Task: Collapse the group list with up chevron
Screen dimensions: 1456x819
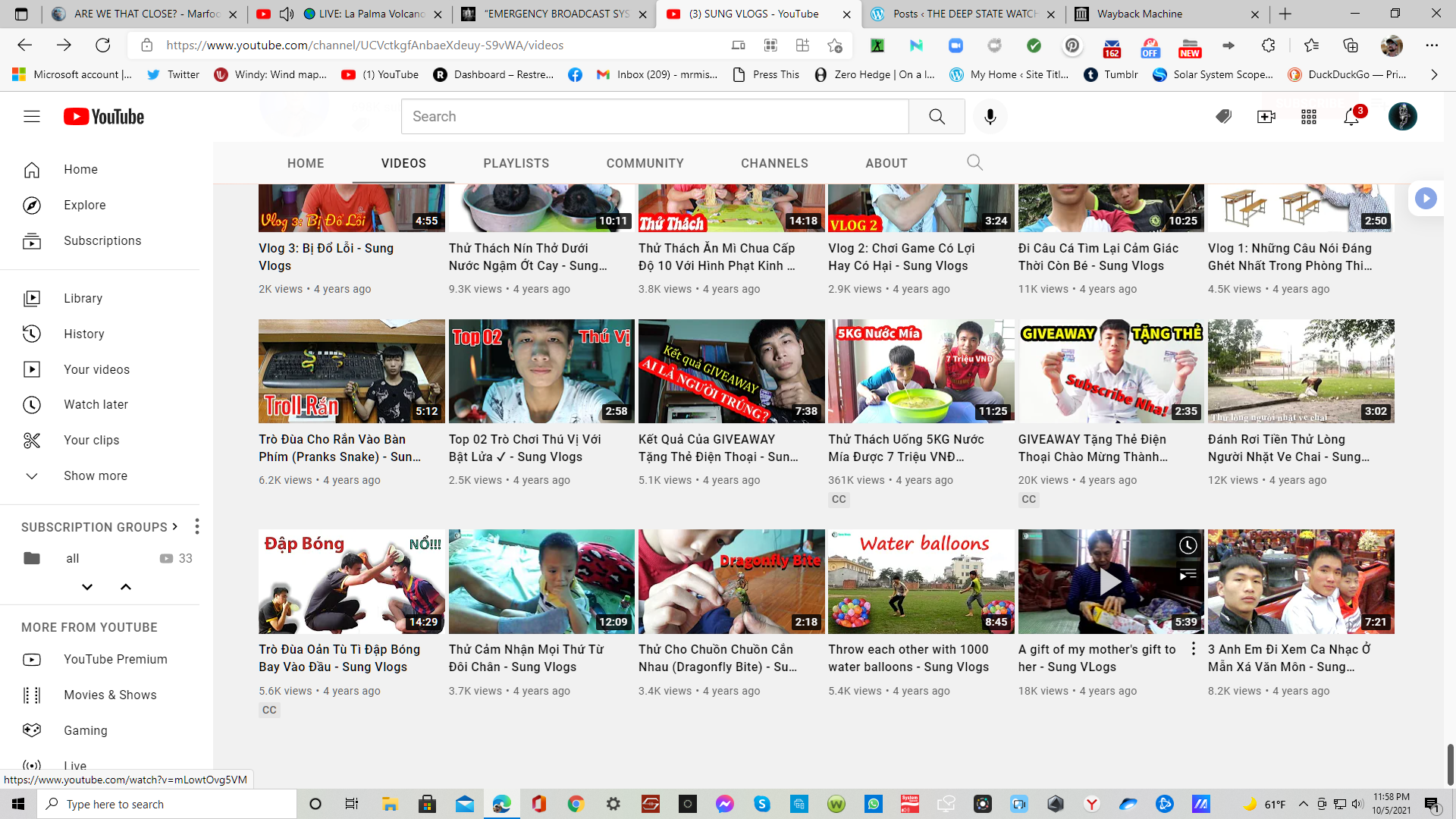Action: pyautogui.click(x=126, y=587)
